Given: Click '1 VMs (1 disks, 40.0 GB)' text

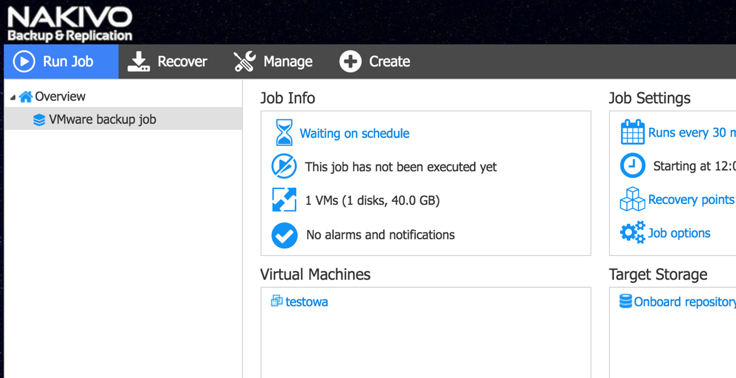Looking at the screenshot, I should 373,201.
